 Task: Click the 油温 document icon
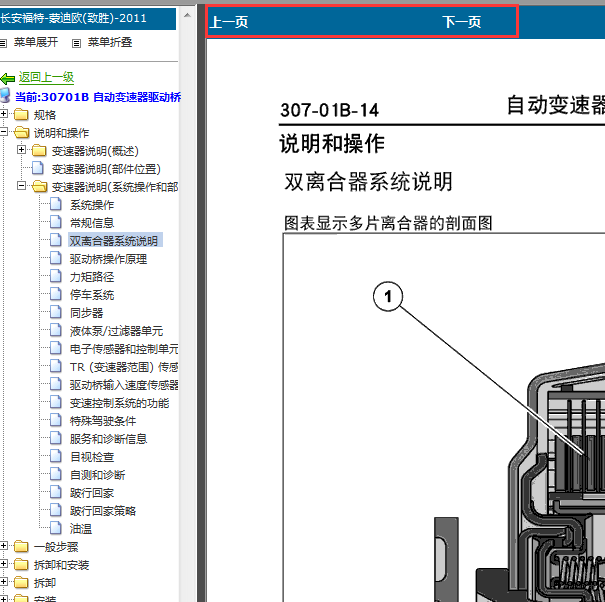point(56,528)
